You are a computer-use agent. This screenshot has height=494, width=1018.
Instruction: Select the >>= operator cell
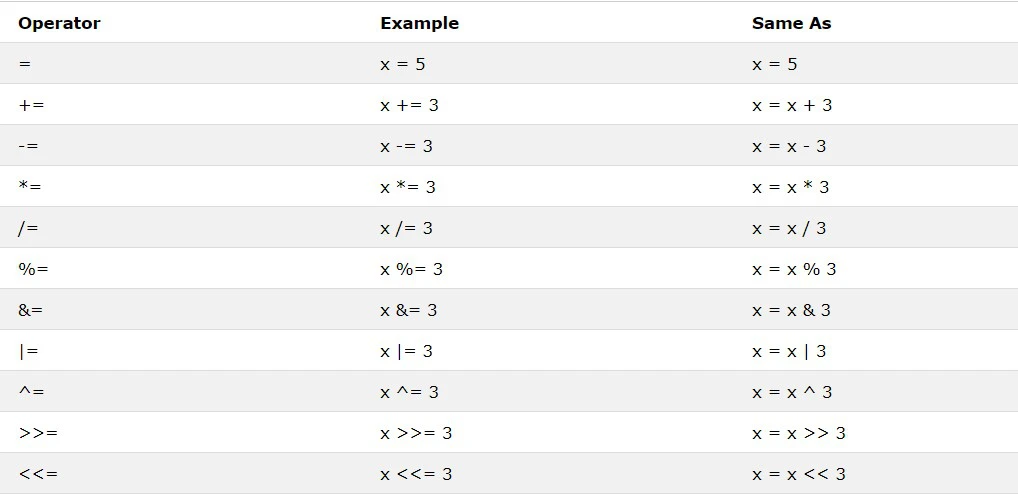click(38, 433)
